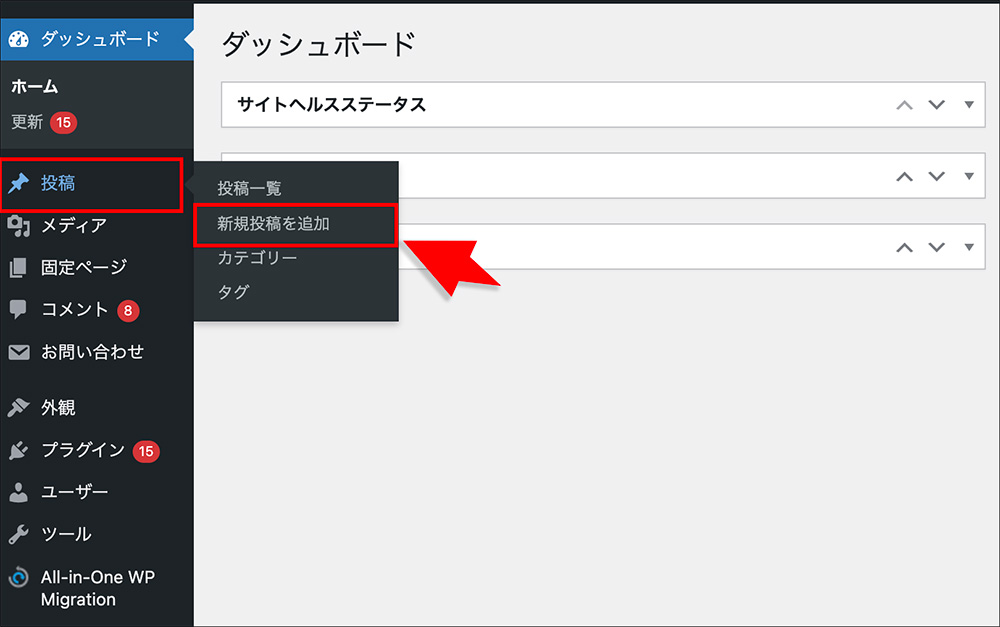This screenshot has height=627, width=1000.
Task: Open the 更新 updates link
Action: pos(27,122)
